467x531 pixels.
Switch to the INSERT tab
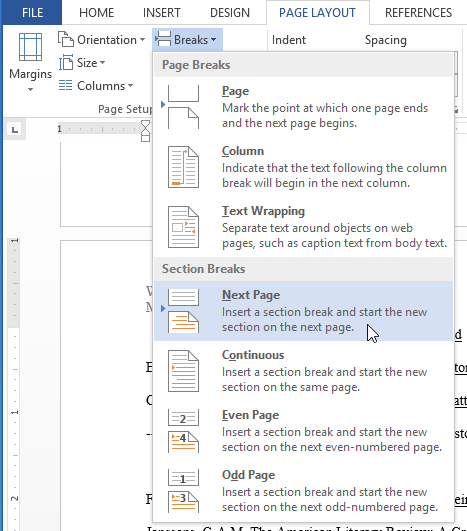tap(162, 13)
